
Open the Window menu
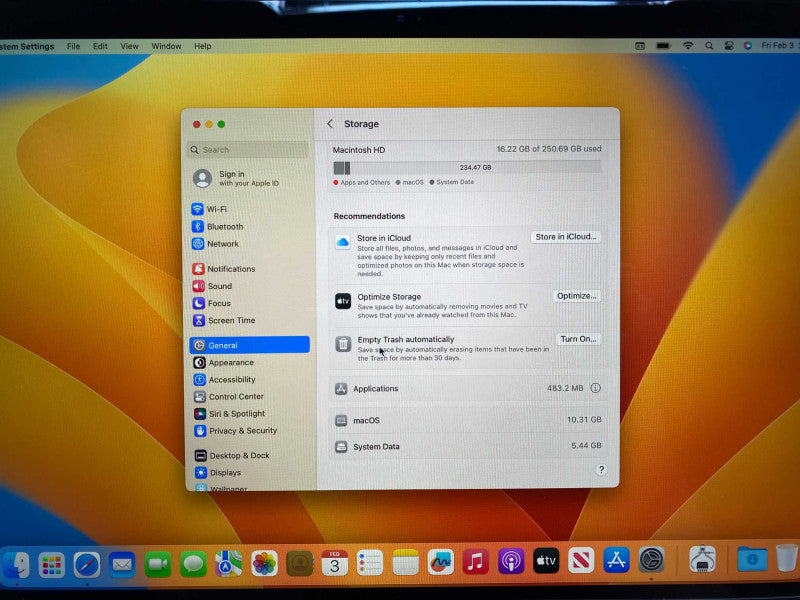(x=166, y=46)
